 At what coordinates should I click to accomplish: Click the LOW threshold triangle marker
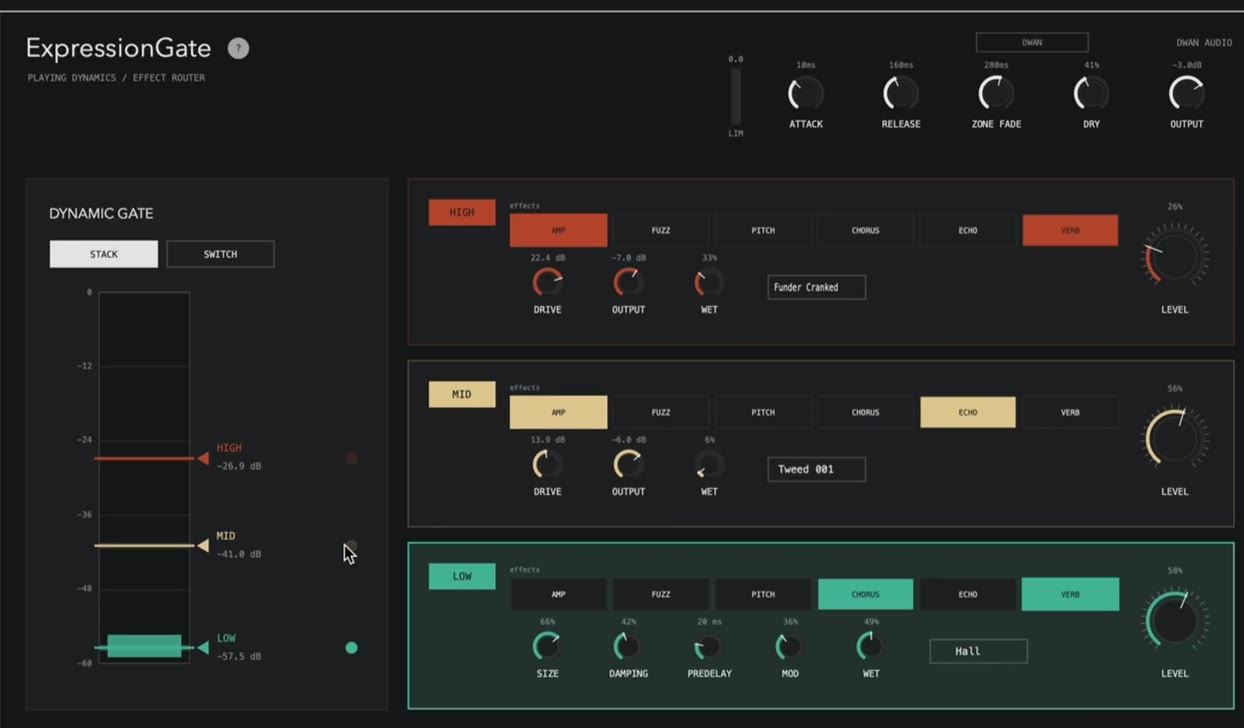[203, 648]
